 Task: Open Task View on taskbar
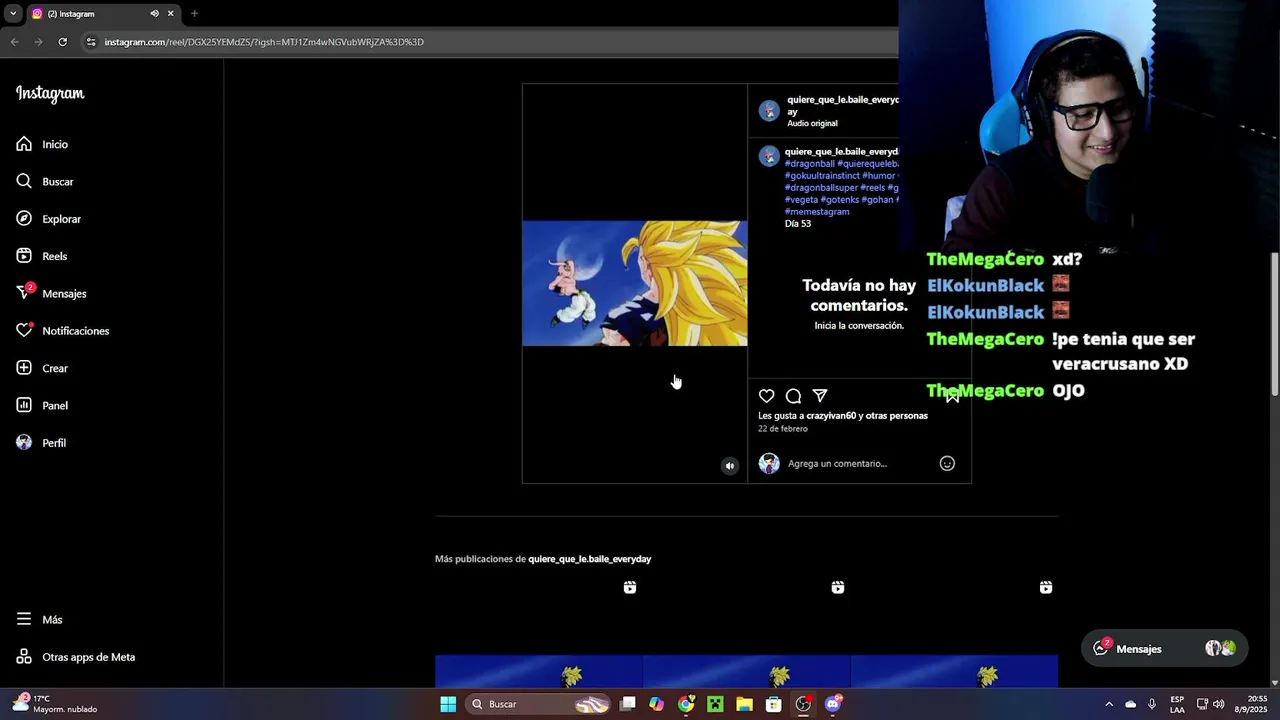627,704
